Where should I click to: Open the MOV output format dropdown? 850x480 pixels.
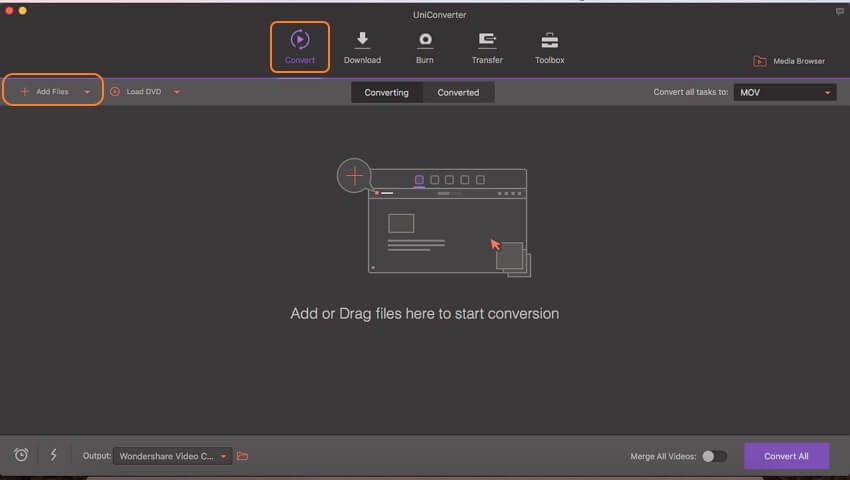(x=784, y=92)
